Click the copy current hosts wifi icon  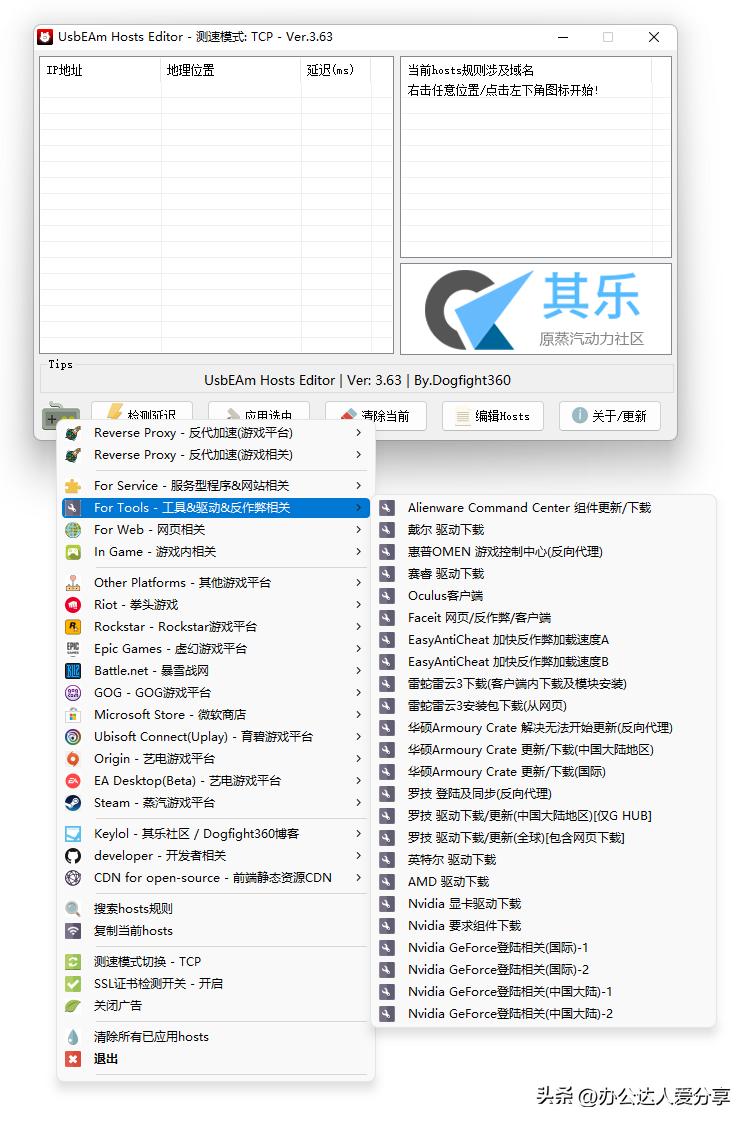73,931
